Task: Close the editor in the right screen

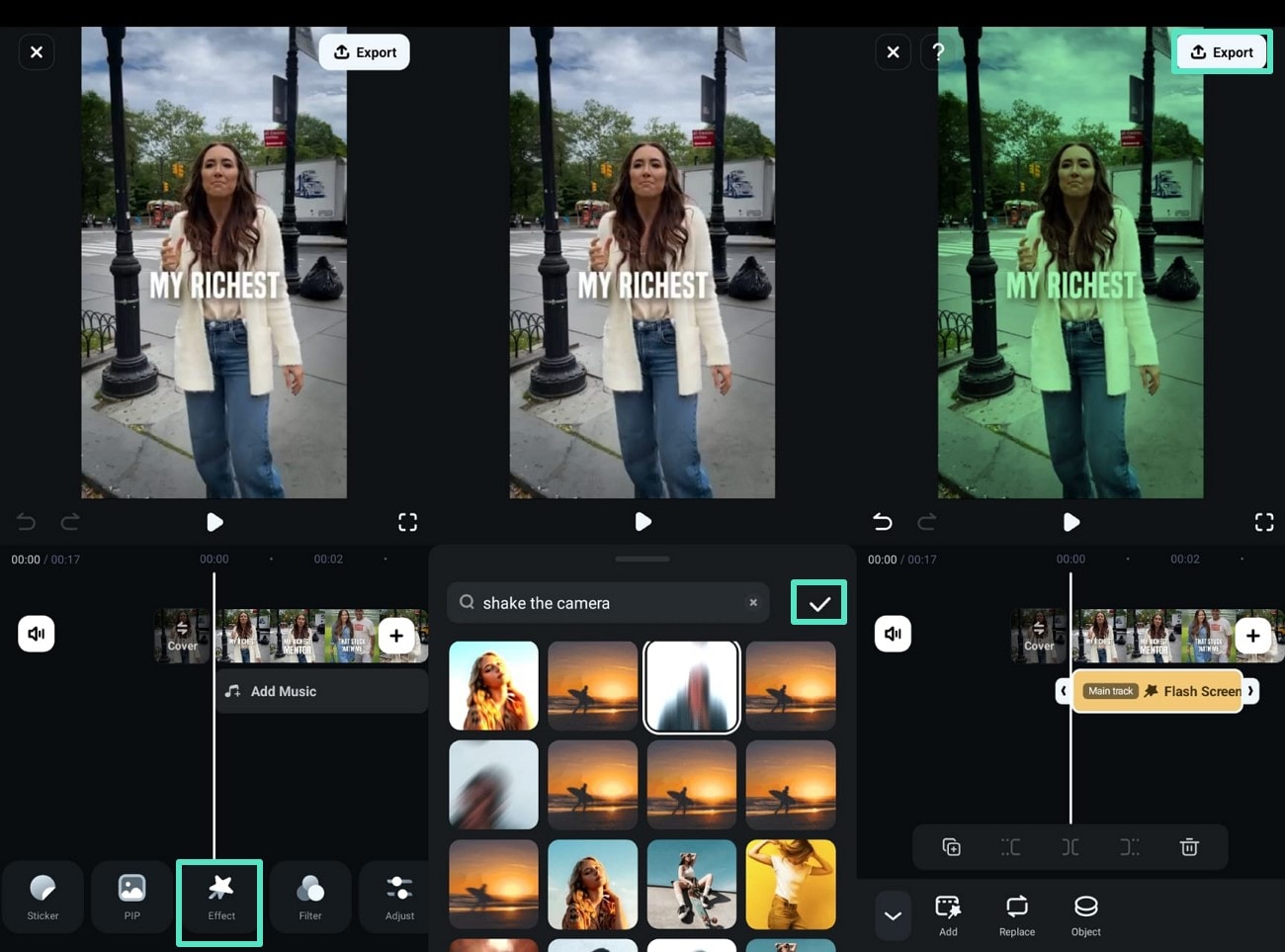Action: click(x=893, y=52)
